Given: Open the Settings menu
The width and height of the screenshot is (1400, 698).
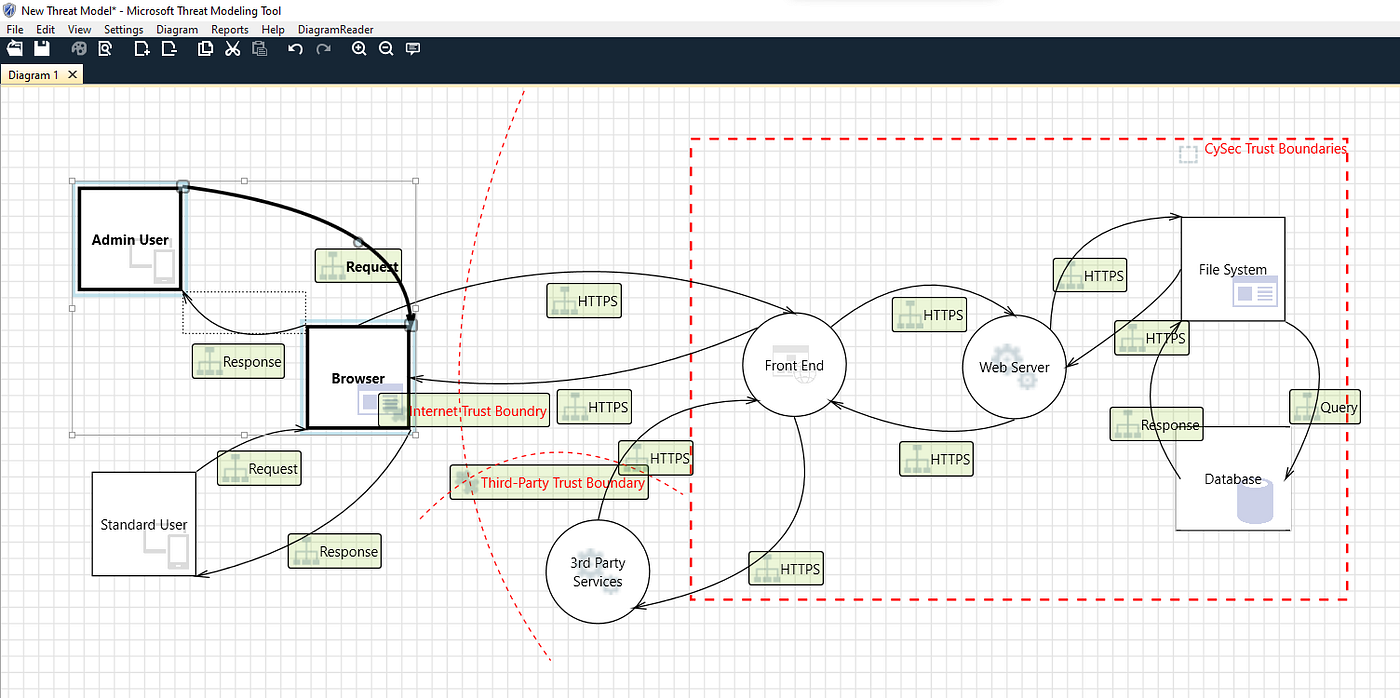Looking at the screenshot, I should click(x=123, y=29).
